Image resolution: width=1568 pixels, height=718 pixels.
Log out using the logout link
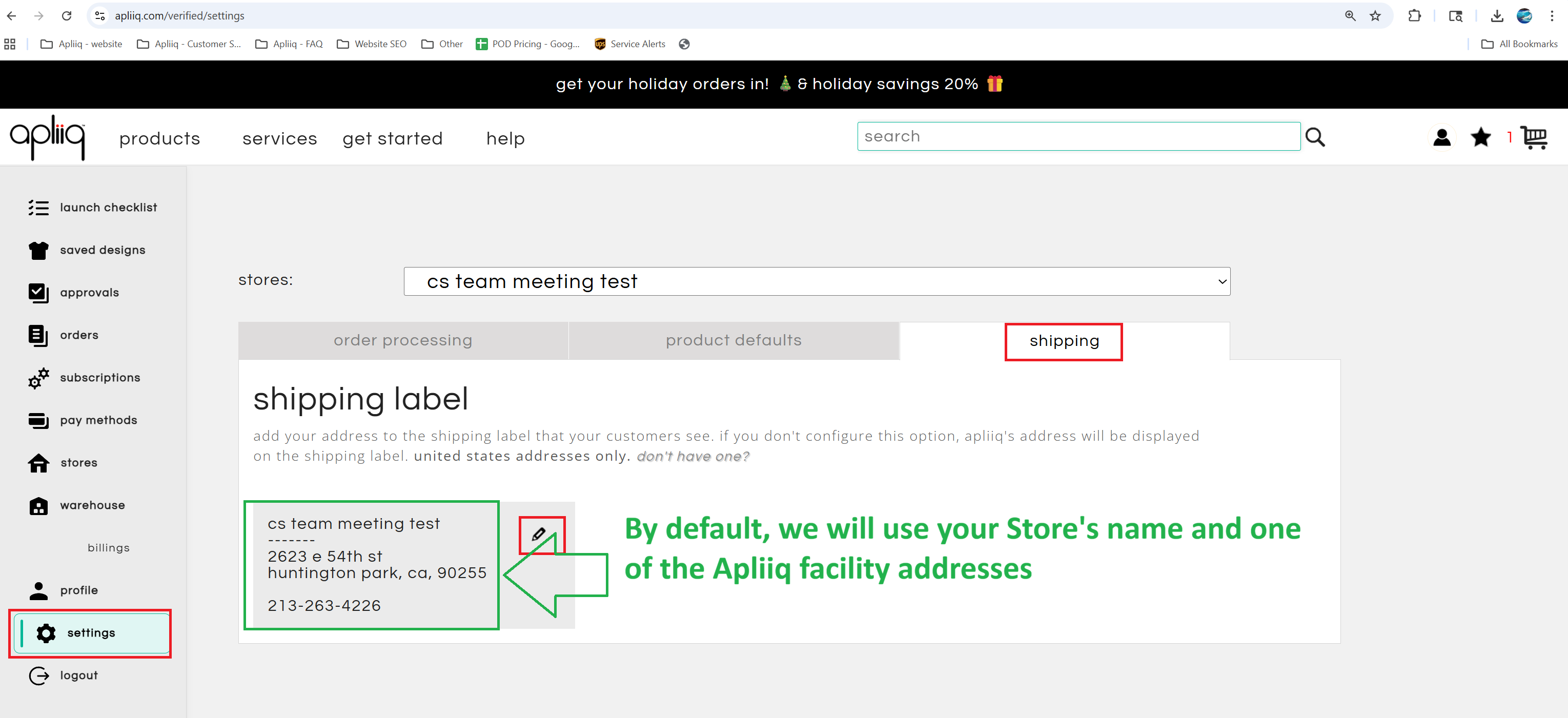point(78,675)
